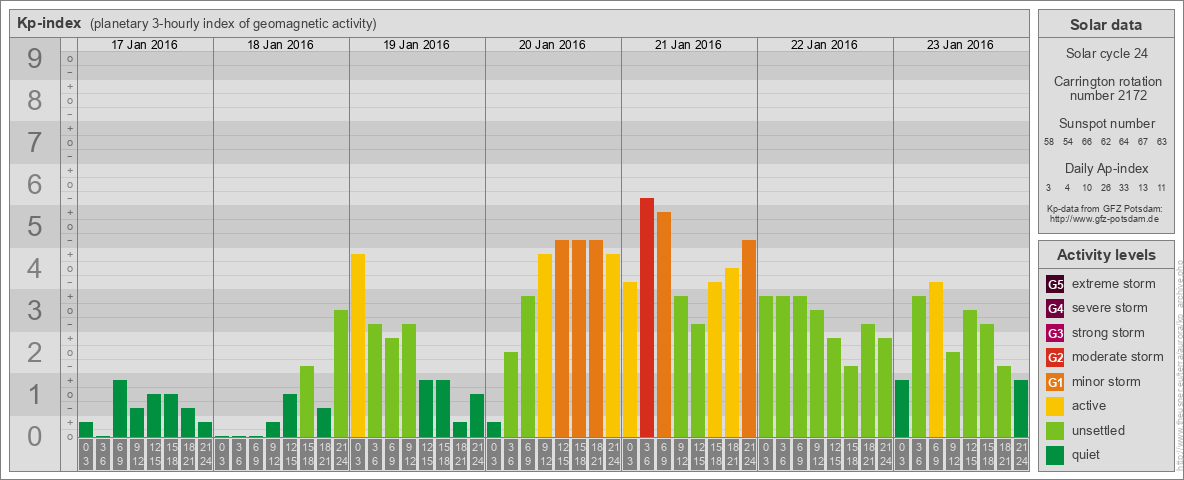Viewport: 1184px width, 480px height.
Task: Click the yellow 0-3h bar on 21 Jan
Action: click(x=630, y=359)
